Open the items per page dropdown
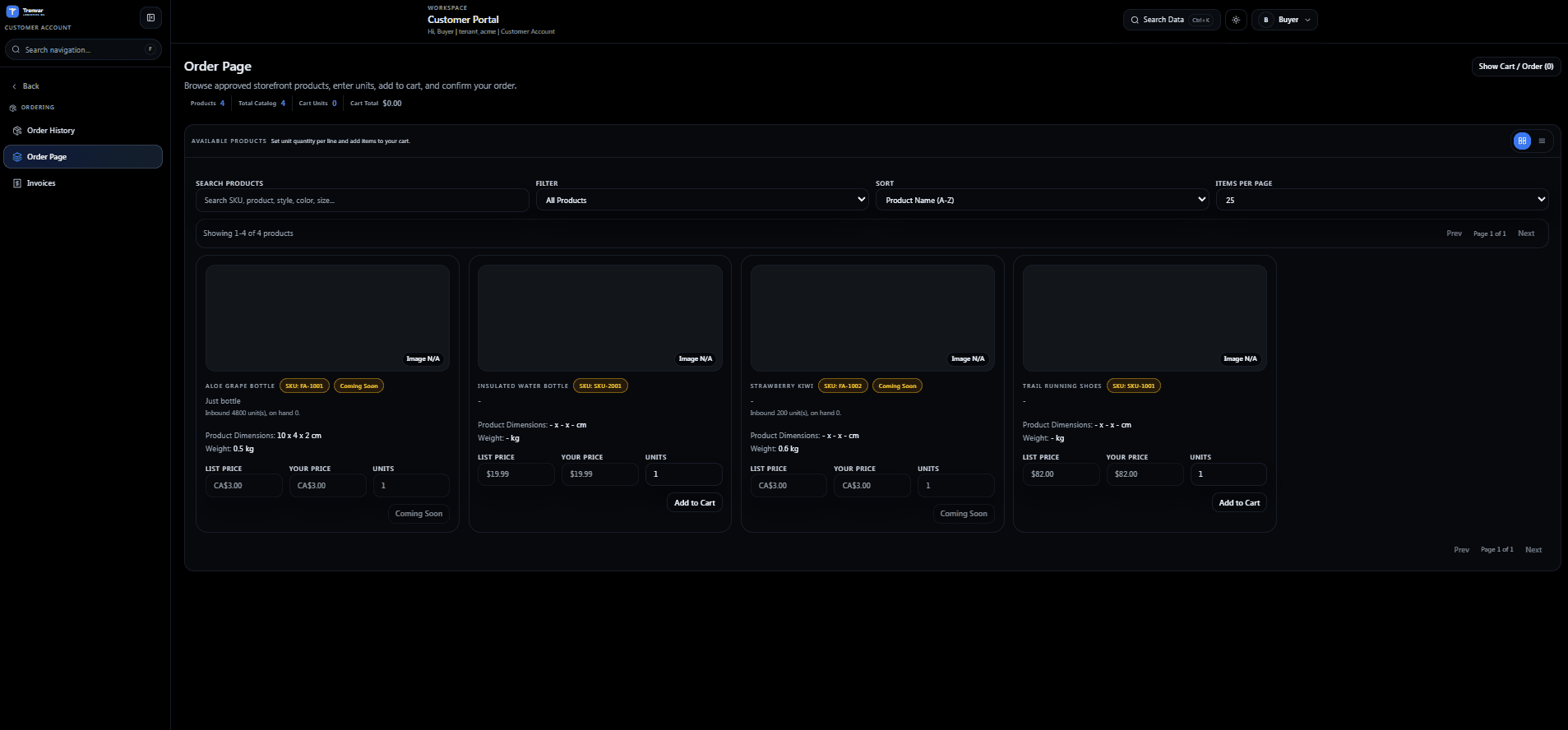The image size is (1568, 730). pos(1382,200)
